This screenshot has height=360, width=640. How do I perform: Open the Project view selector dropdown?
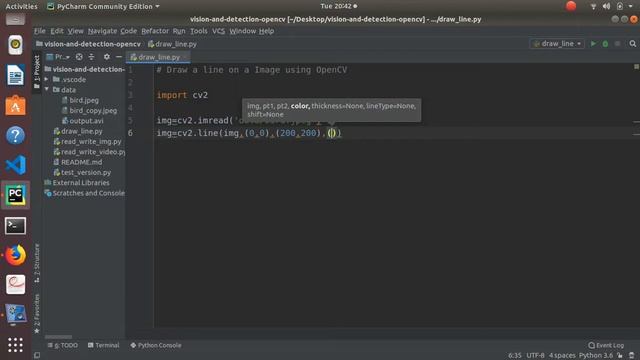[x=58, y=57]
